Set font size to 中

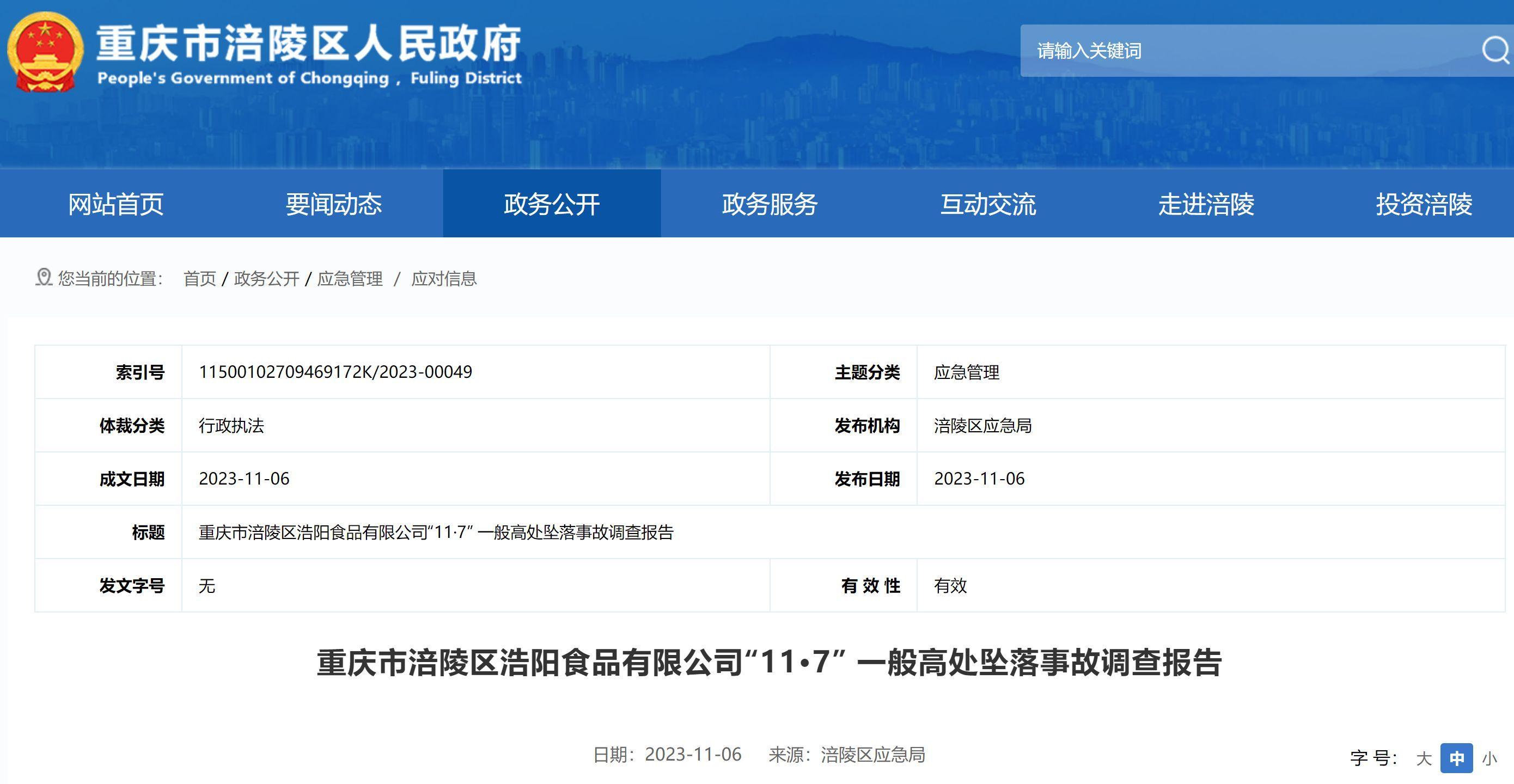coord(1456,758)
